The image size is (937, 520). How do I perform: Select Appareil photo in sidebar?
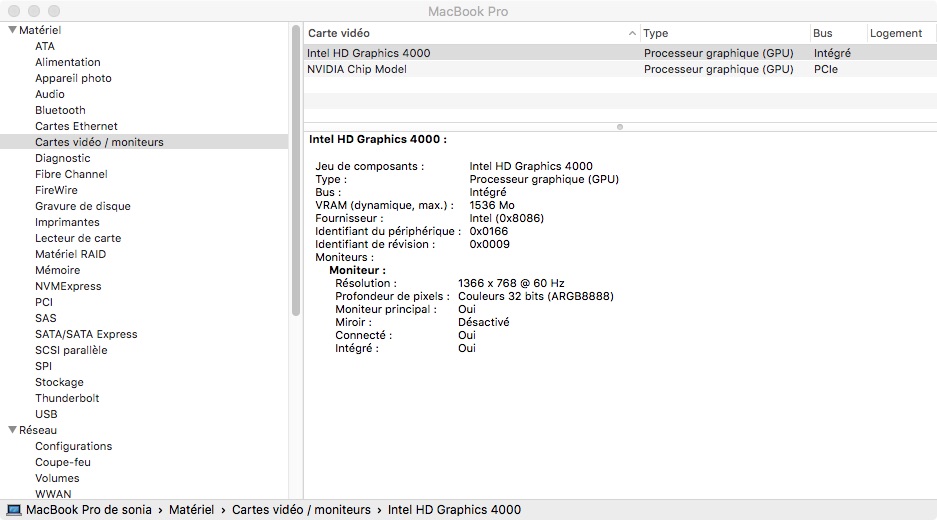click(x=73, y=78)
